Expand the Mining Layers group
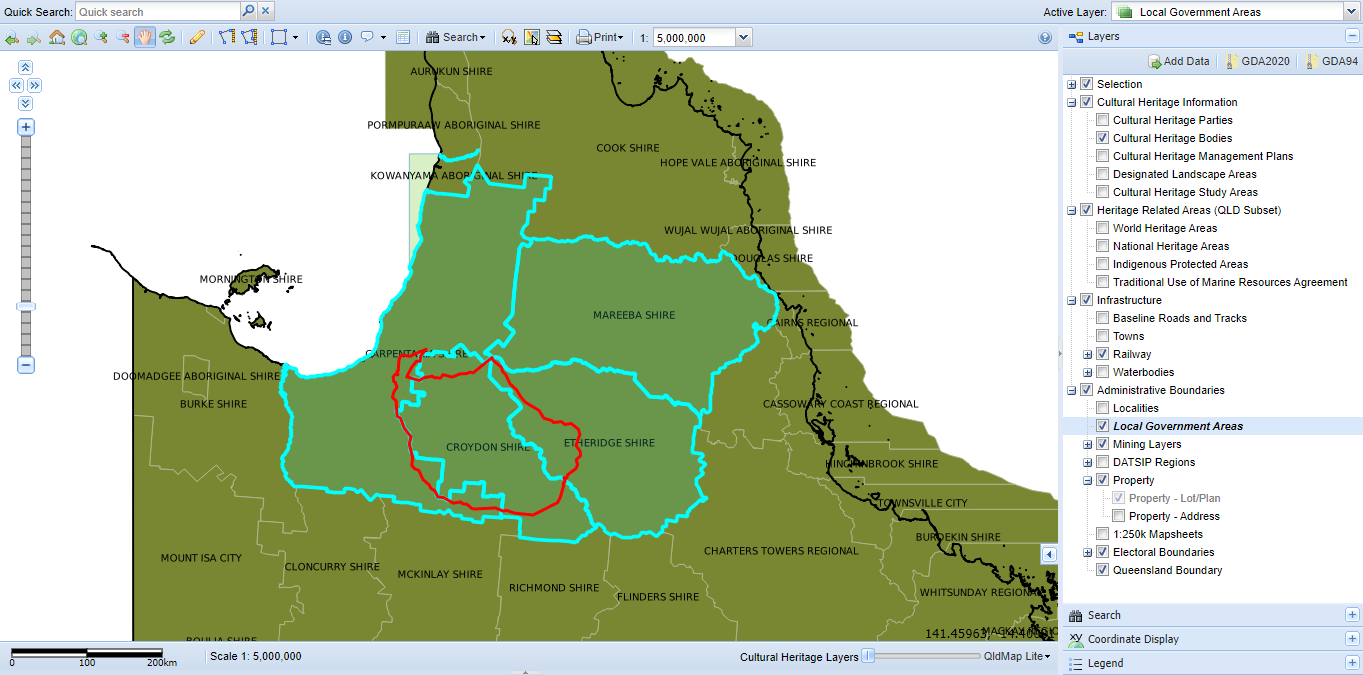Viewport: 1363px width, 675px height. [1088, 444]
